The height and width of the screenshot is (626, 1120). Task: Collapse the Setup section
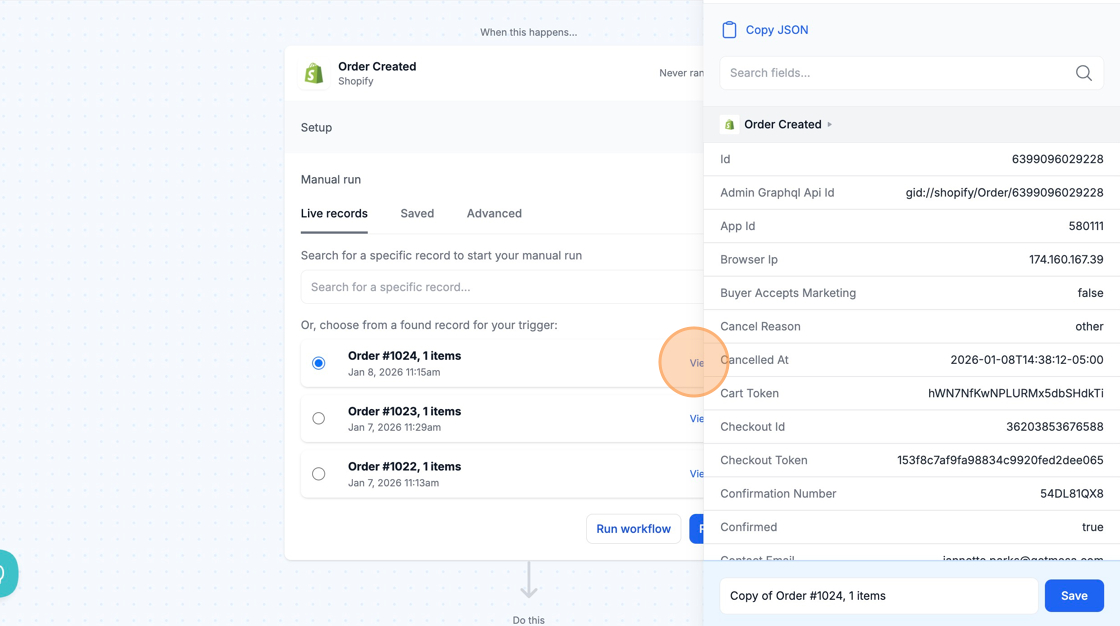pos(317,128)
